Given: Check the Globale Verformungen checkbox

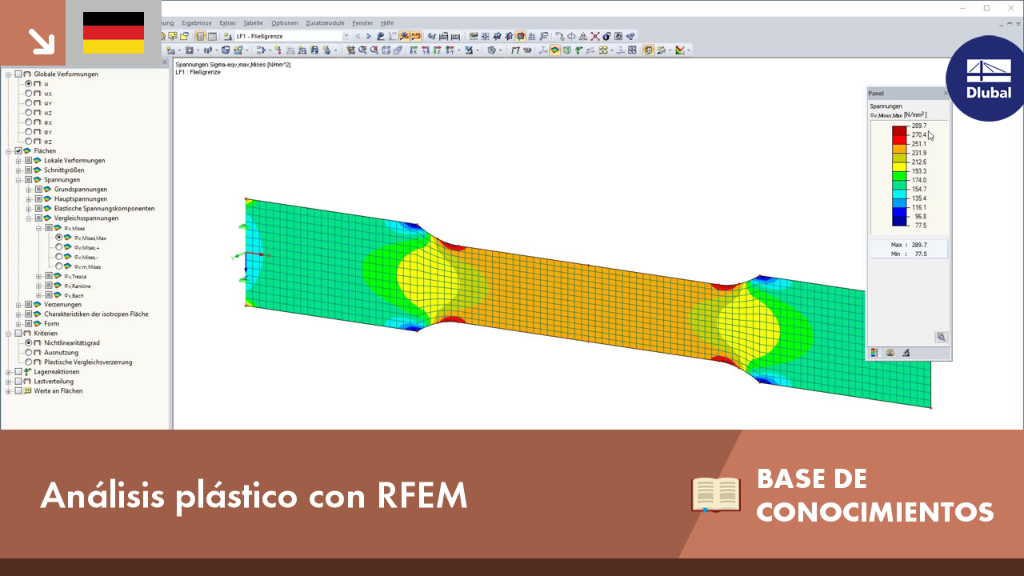Looking at the screenshot, I should click(18, 74).
